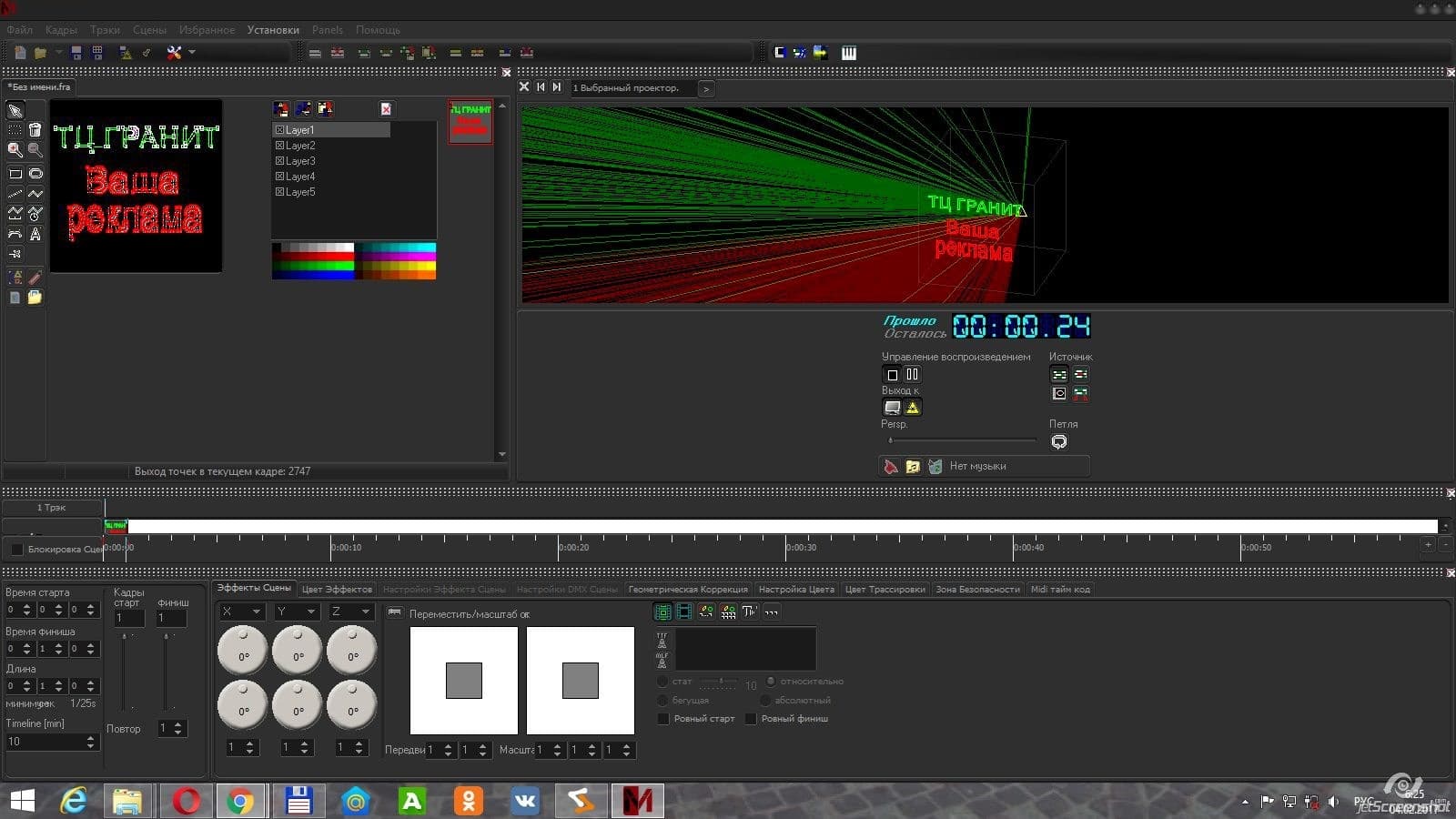Toggle the Layer3 checkbox
Viewport: 1456px width, 819px height.
point(280,161)
